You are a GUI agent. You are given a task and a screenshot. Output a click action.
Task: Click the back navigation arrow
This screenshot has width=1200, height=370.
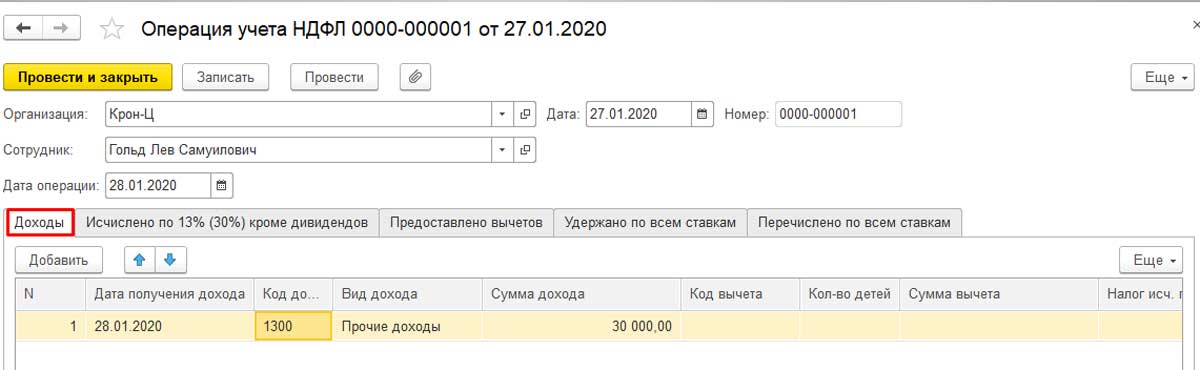24,29
